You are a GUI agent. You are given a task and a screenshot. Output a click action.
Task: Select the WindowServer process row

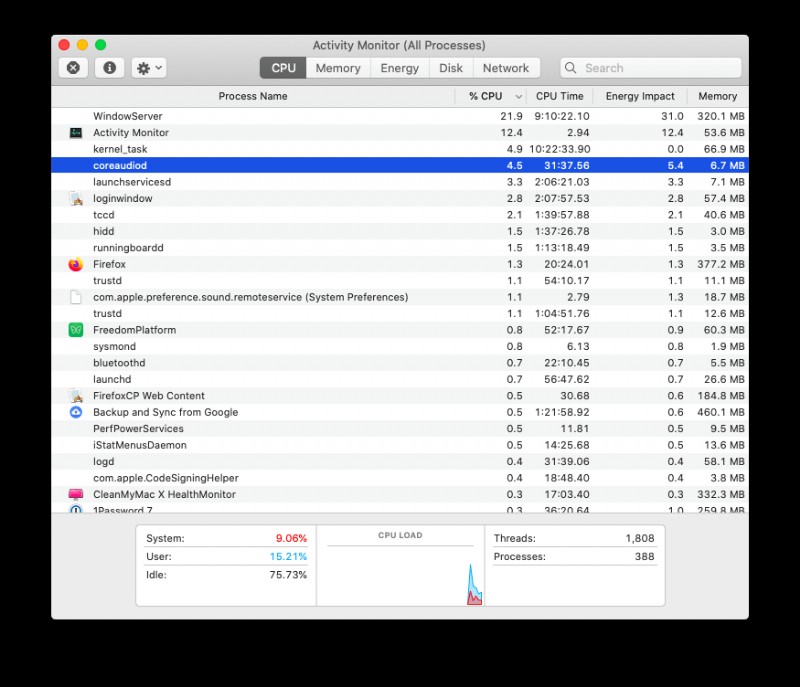click(x=400, y=116)
